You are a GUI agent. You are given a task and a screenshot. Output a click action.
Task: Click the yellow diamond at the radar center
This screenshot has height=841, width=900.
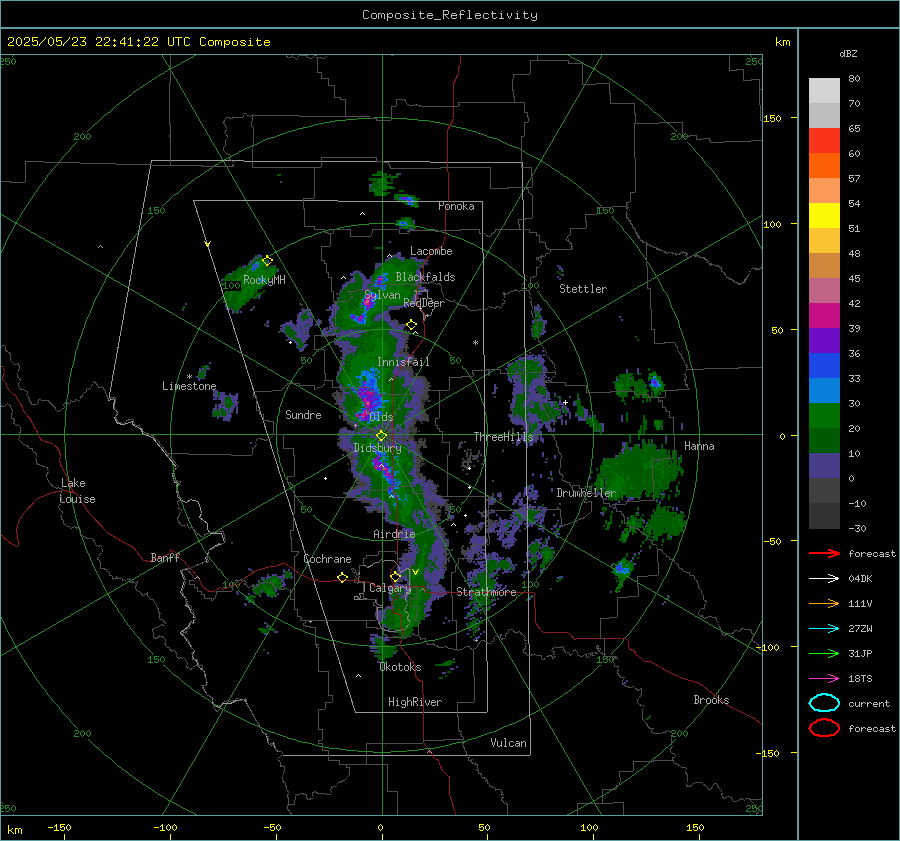[x=381, y=436]
